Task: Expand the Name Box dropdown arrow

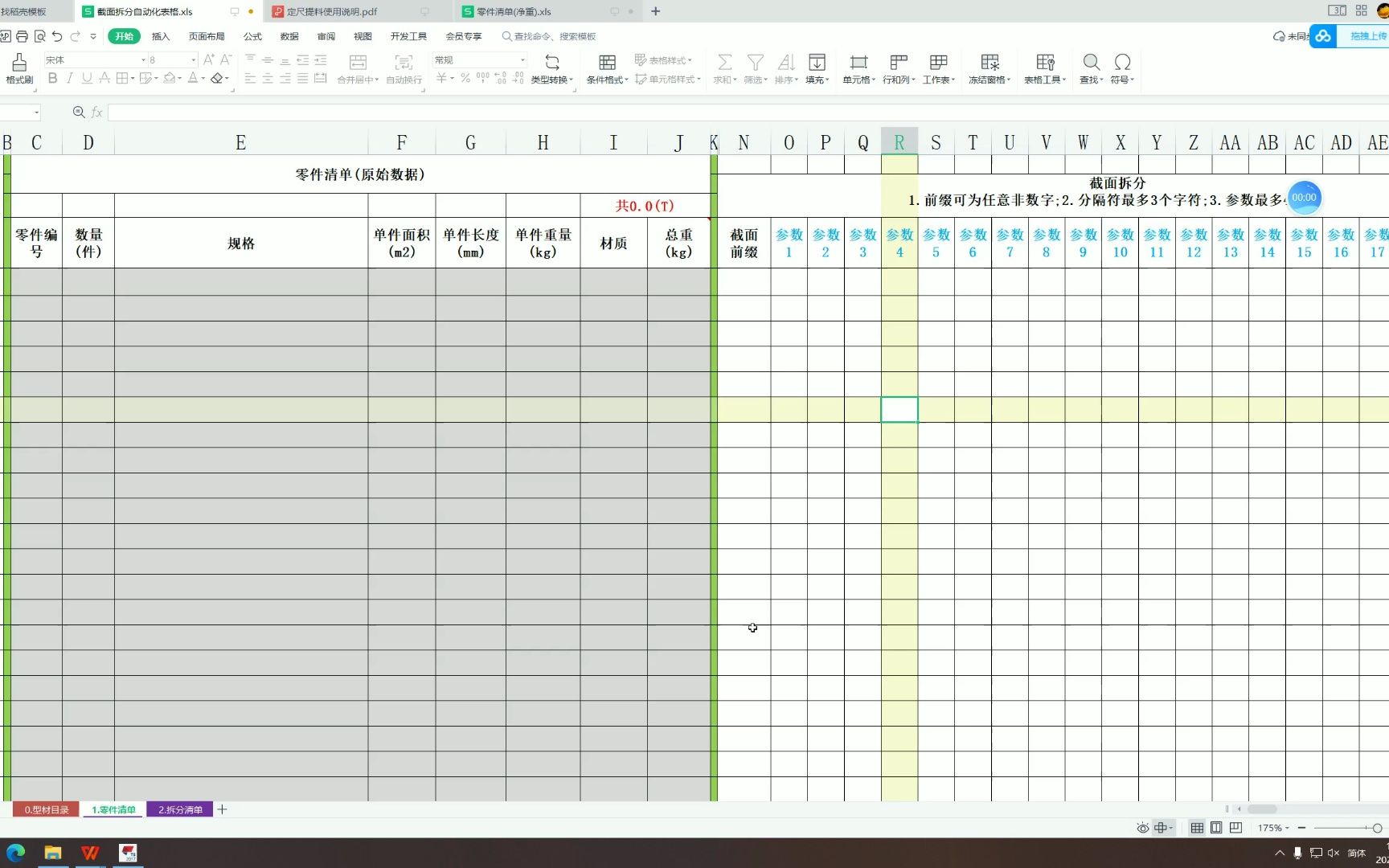Action: (x=36, y=113)
